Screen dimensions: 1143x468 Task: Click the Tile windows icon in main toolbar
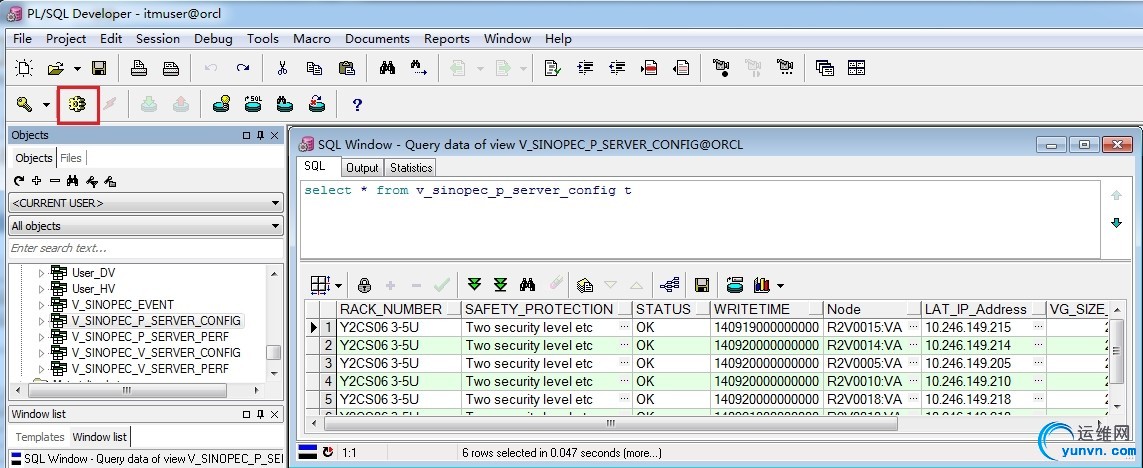(x=857, y=69)
